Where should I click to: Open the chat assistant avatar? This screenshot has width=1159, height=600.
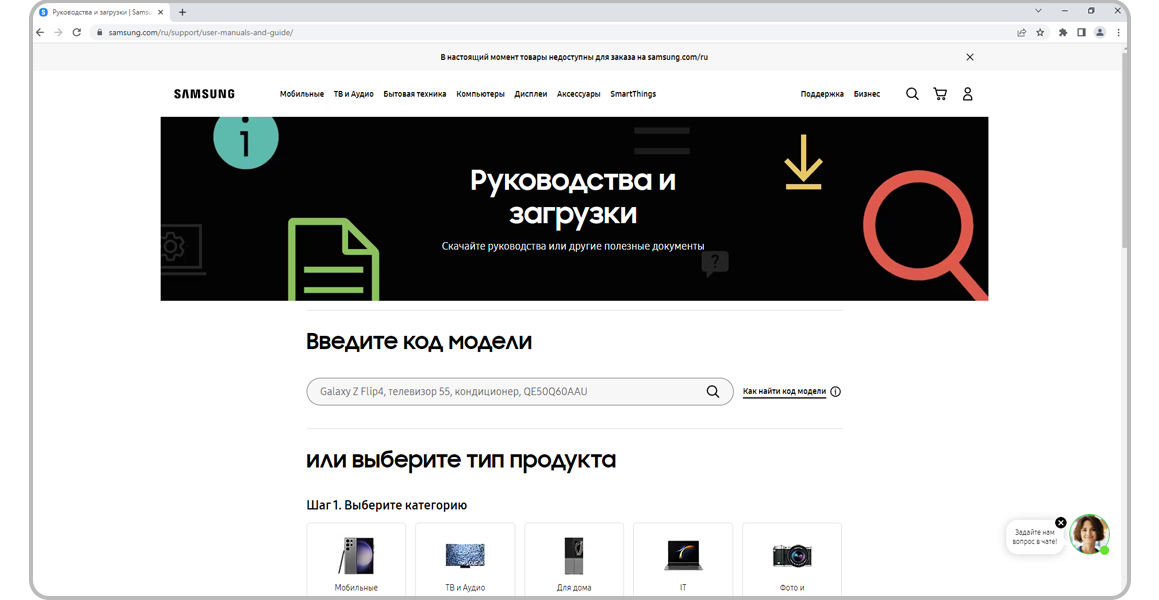(1089, 535)
